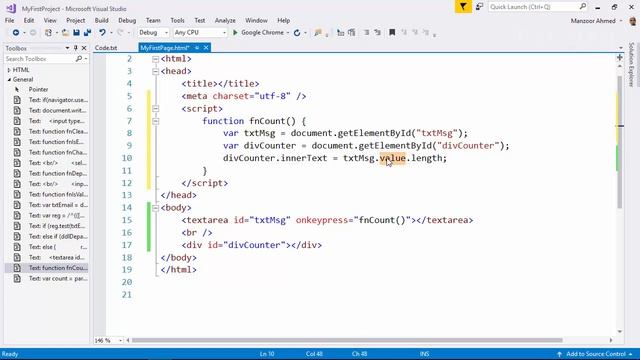Open the Edit menu

coord(29,20)
